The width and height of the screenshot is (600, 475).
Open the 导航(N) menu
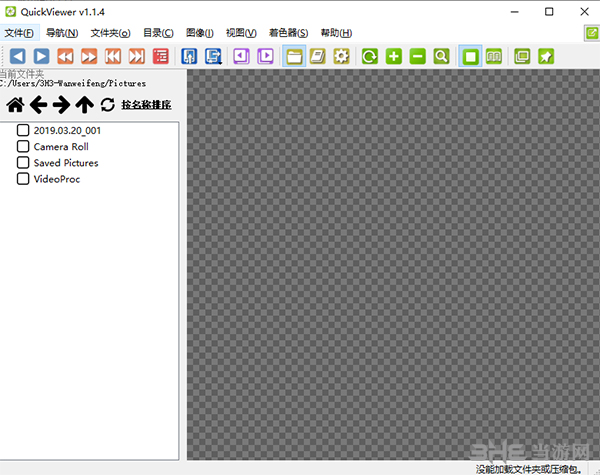[x=62, y=33]
